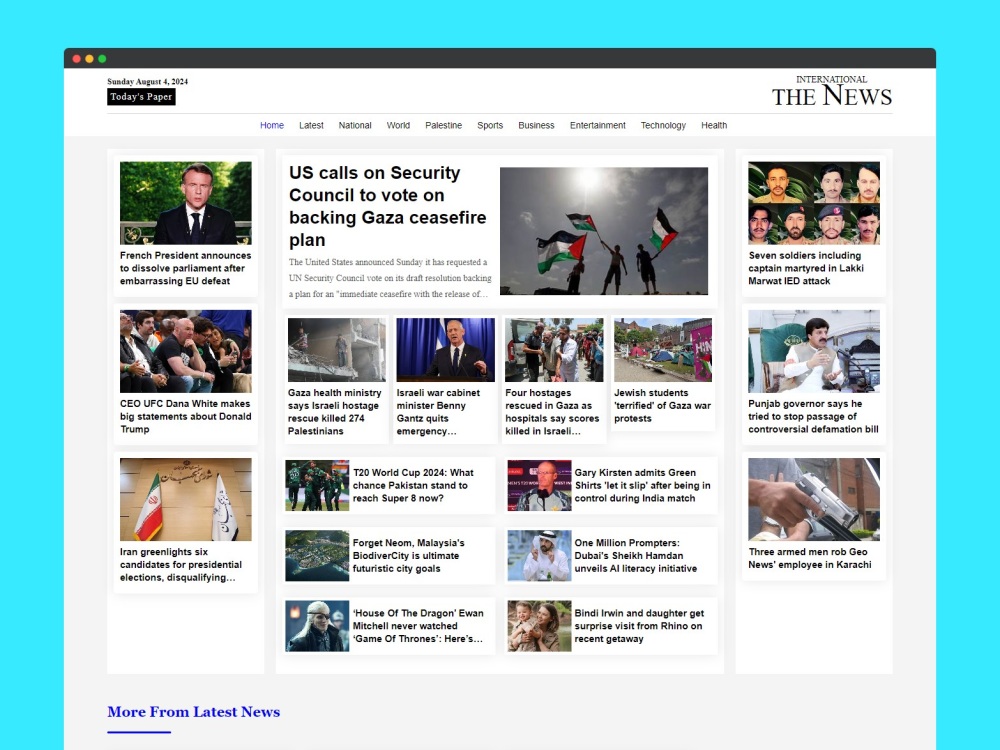Click the hostages rescue crowd photo
1000x750 pixels.
coord(554,350)
